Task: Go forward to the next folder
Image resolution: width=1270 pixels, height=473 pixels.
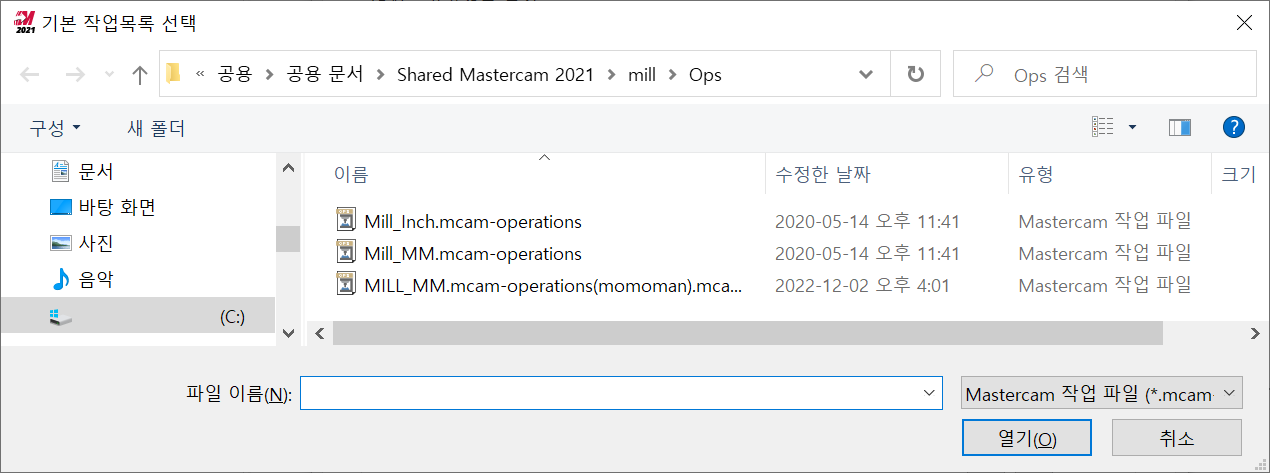Action: point(75,75)
